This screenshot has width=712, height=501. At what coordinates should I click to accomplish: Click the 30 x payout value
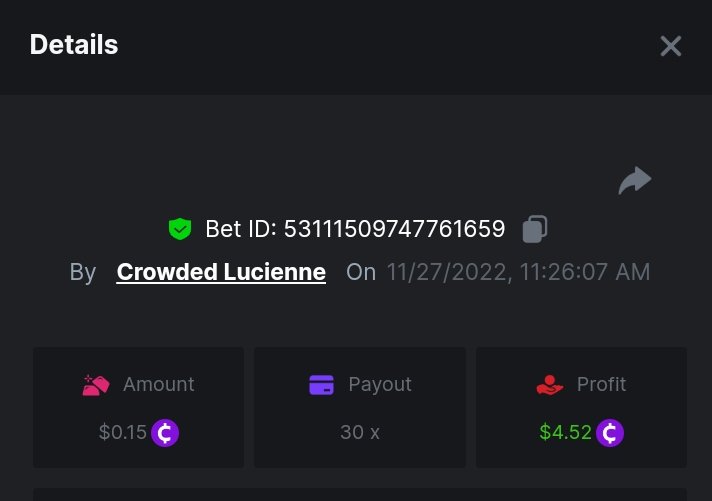(x=360, y=433)
